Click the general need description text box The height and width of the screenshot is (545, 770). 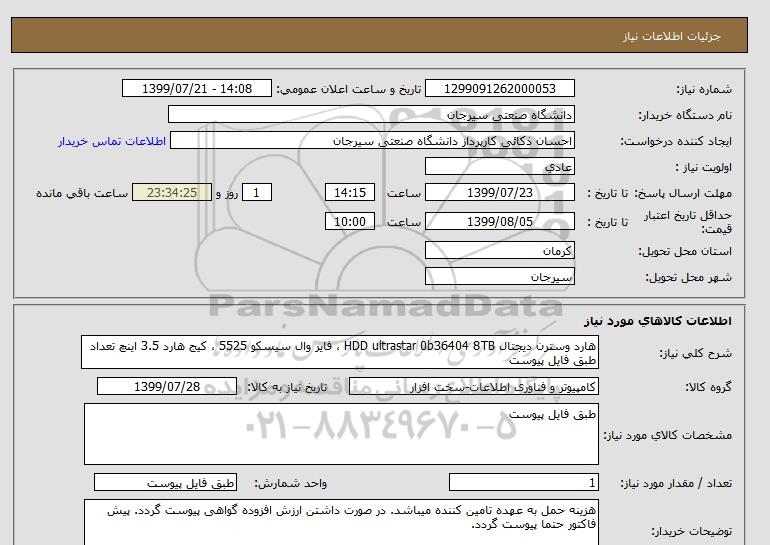pyautogui.click(x=340, y=352)
